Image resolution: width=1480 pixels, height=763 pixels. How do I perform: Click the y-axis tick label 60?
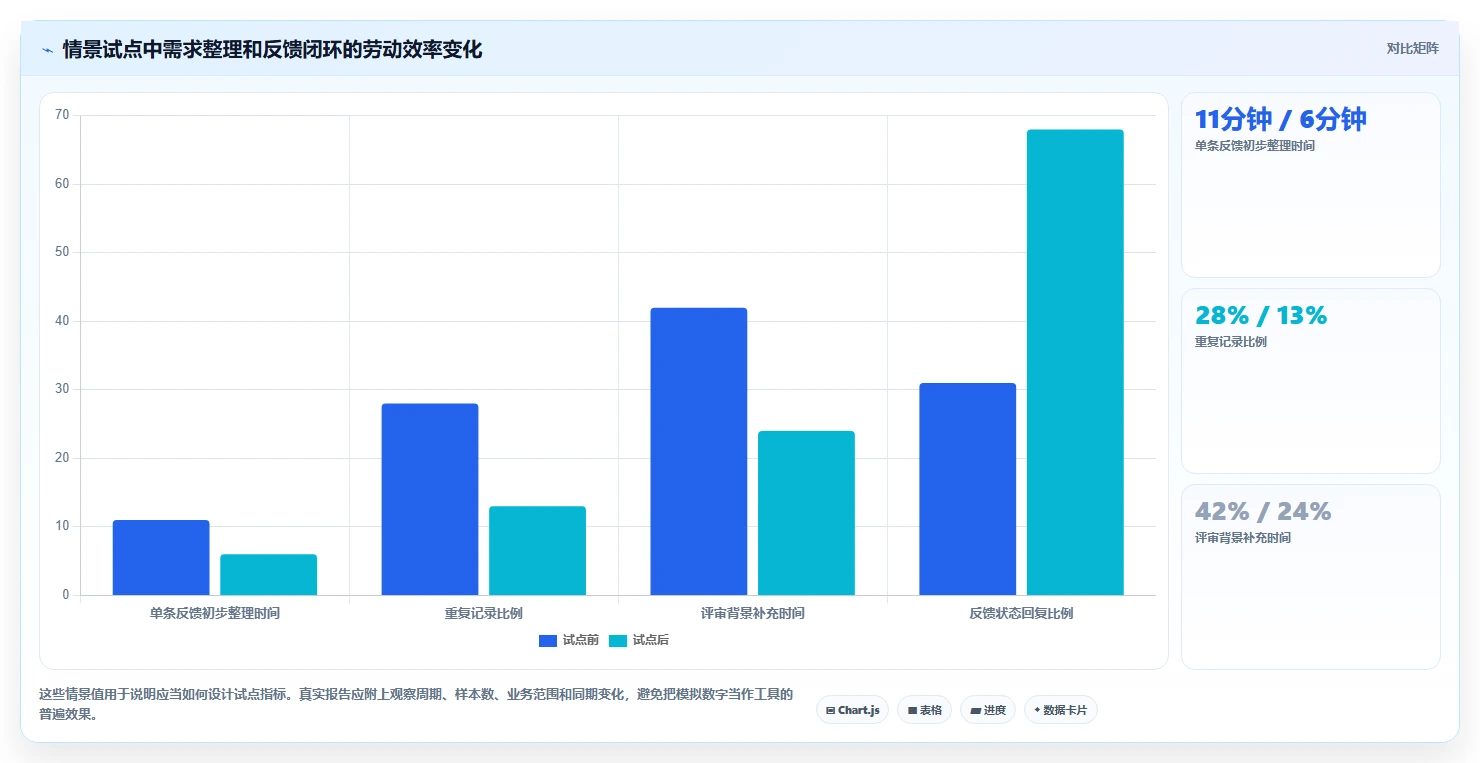62,184
